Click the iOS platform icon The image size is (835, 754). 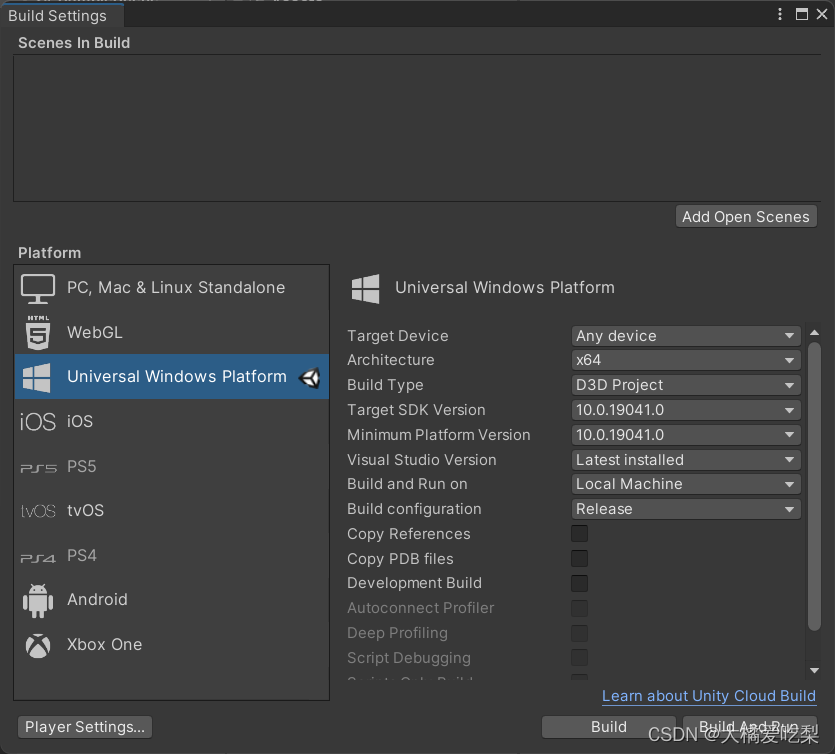(38, 422)
